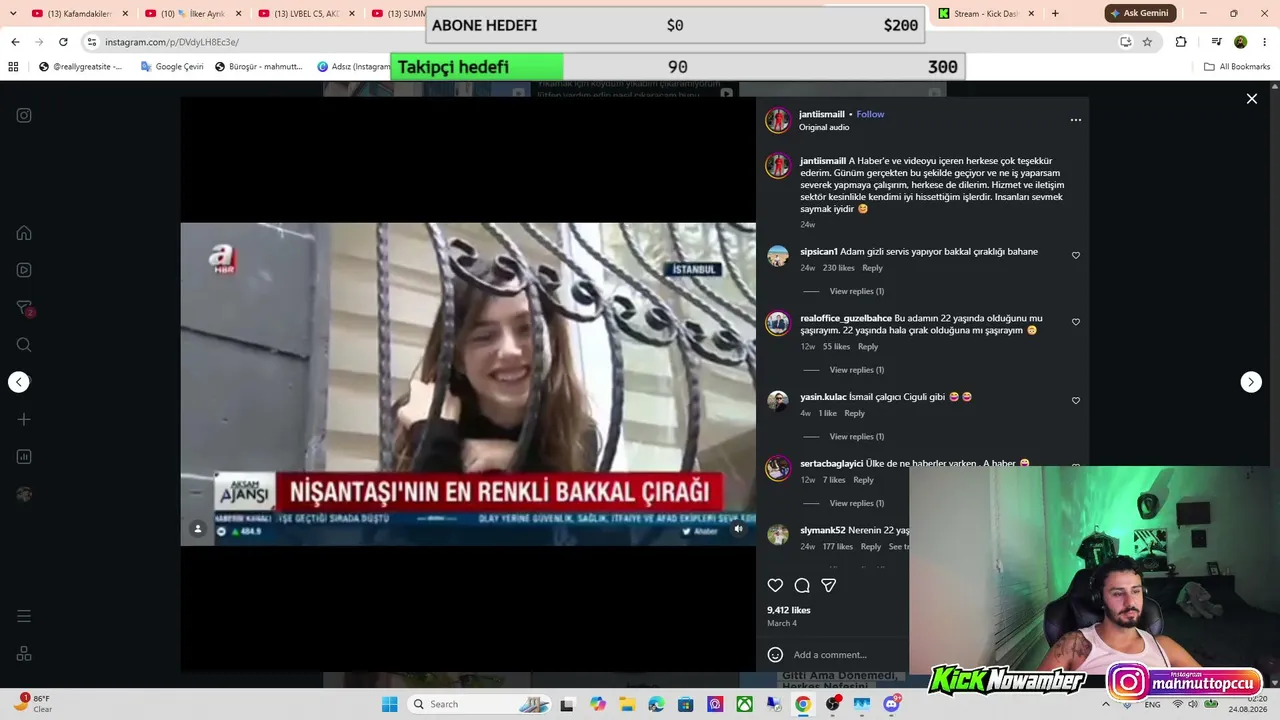The width and height of the screenshot is (1280, 720).
Task: Go to the next post
Action: pos(1251,382)
